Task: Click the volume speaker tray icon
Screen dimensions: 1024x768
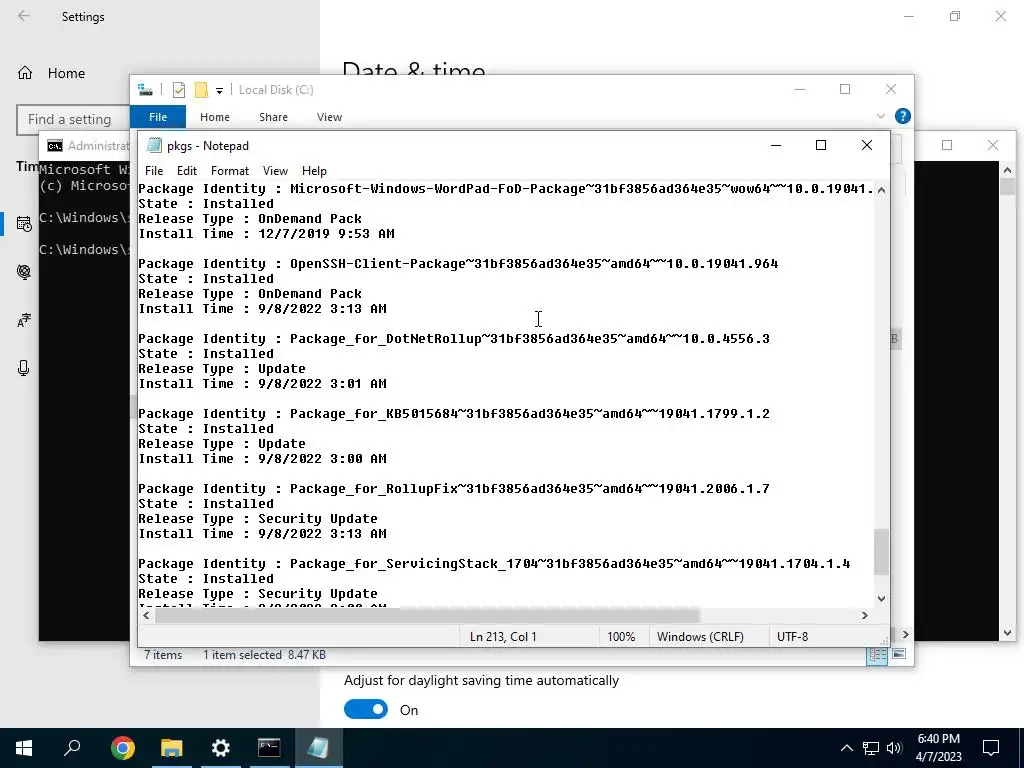Action: [894, 748]
